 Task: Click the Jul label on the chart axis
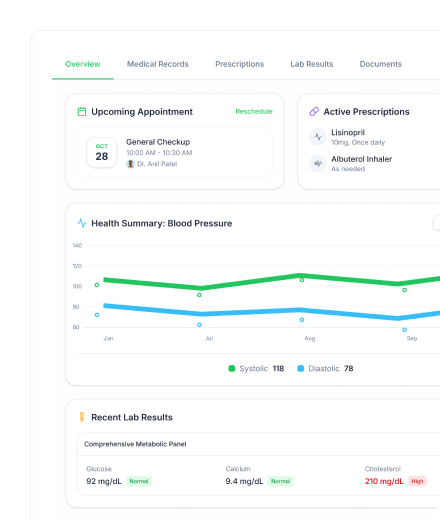click(x=209, y=338)
